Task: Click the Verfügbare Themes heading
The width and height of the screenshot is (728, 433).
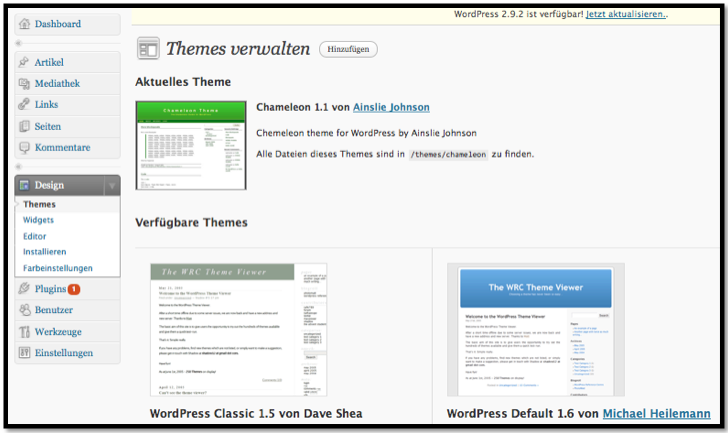Action: (191, 223)
